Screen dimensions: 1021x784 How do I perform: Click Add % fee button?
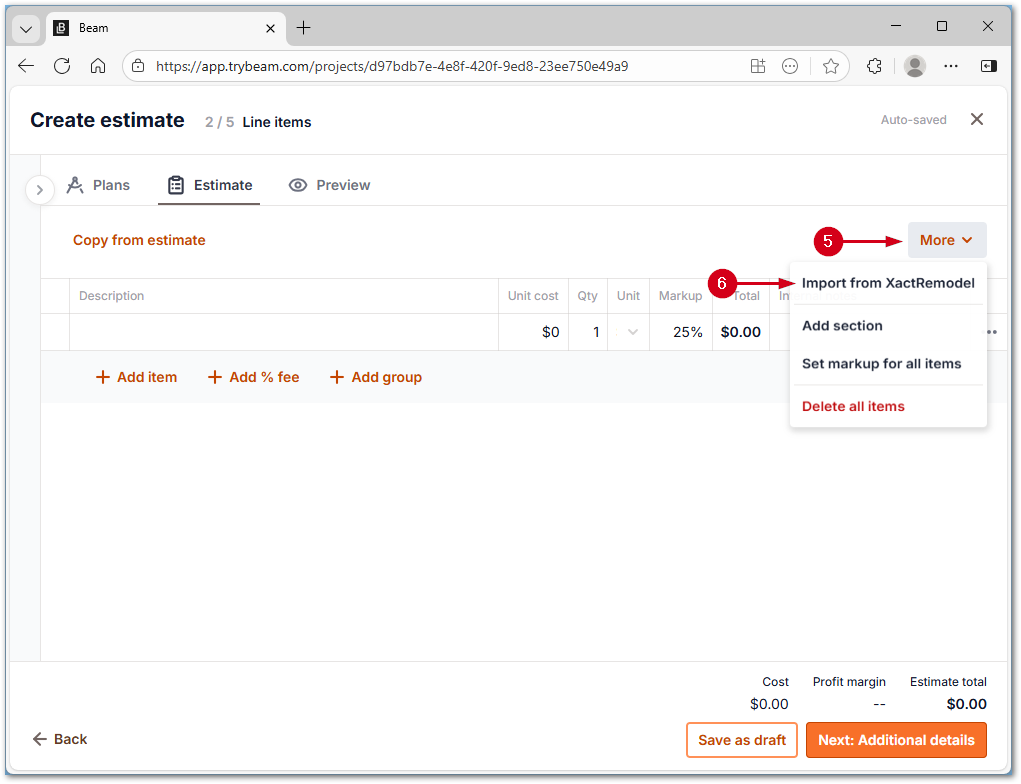[253, 377]
